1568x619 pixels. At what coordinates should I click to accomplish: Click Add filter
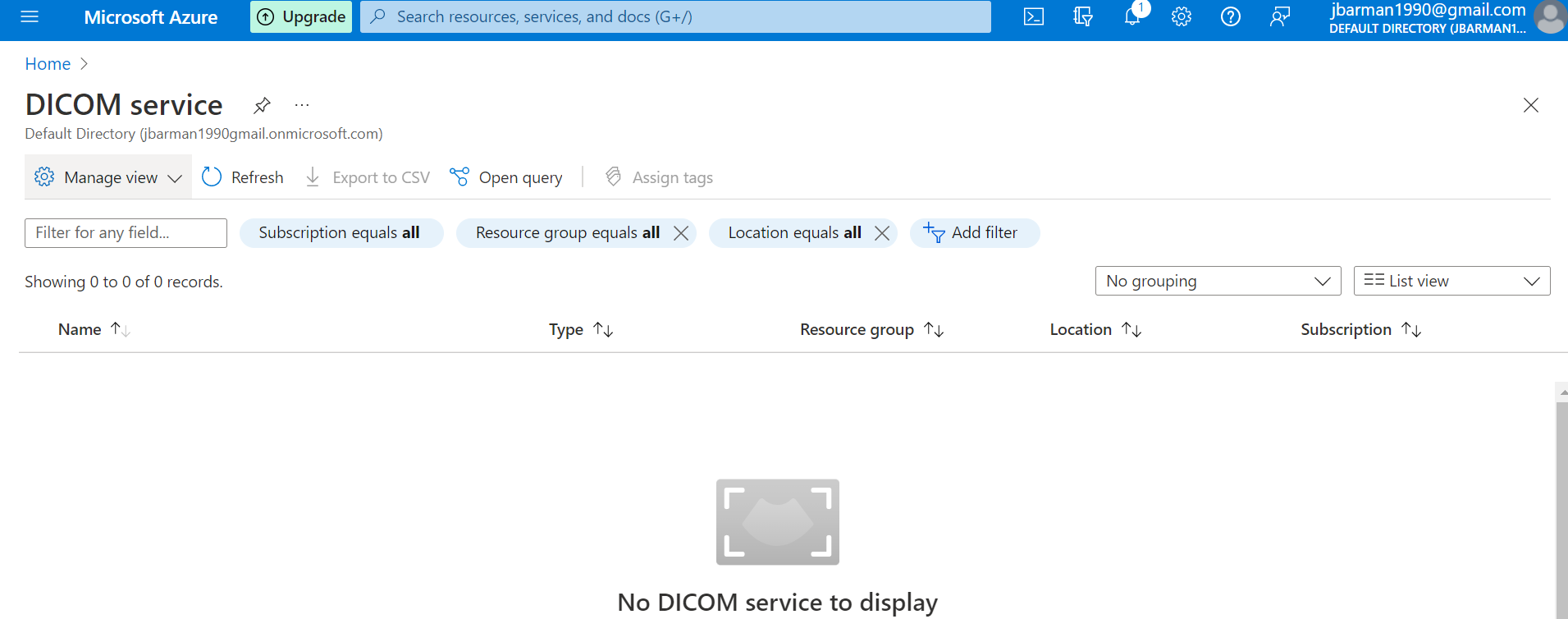(x=975, y=233)
